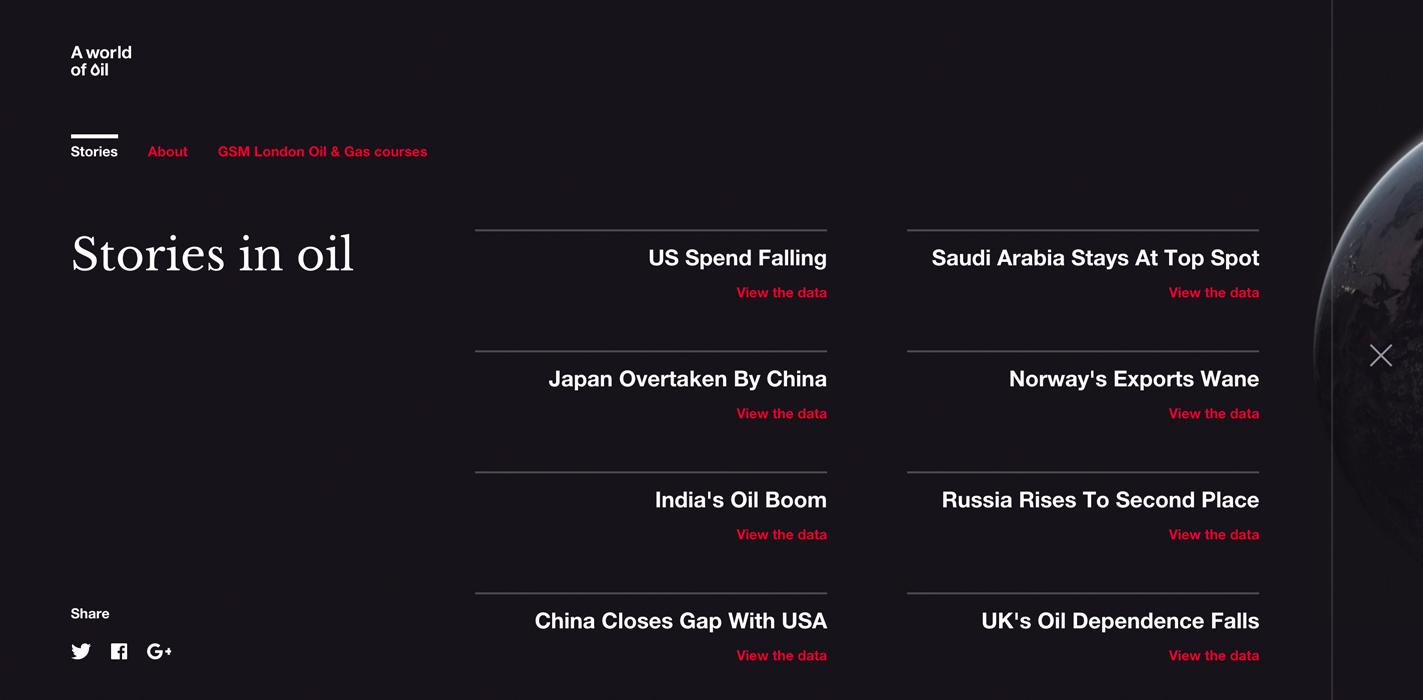The image size is (1423, 700).
Task: Share via the Facebook icon
Action: 119,652
